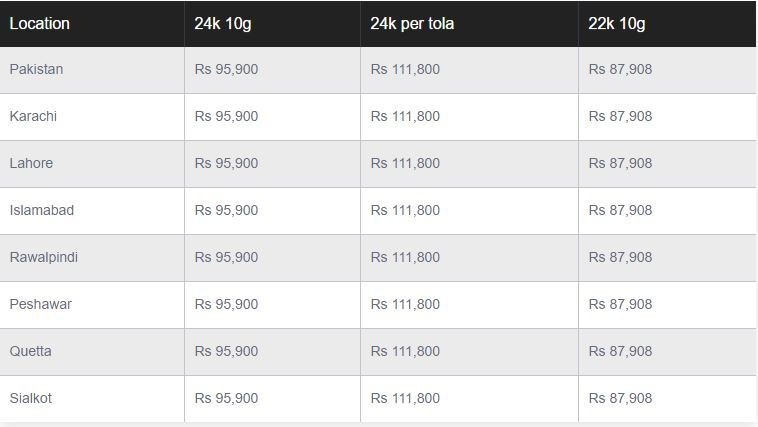Click Pakistan's 24k per tola price
This screenshot has height=427, width=758.
point(404,69)
